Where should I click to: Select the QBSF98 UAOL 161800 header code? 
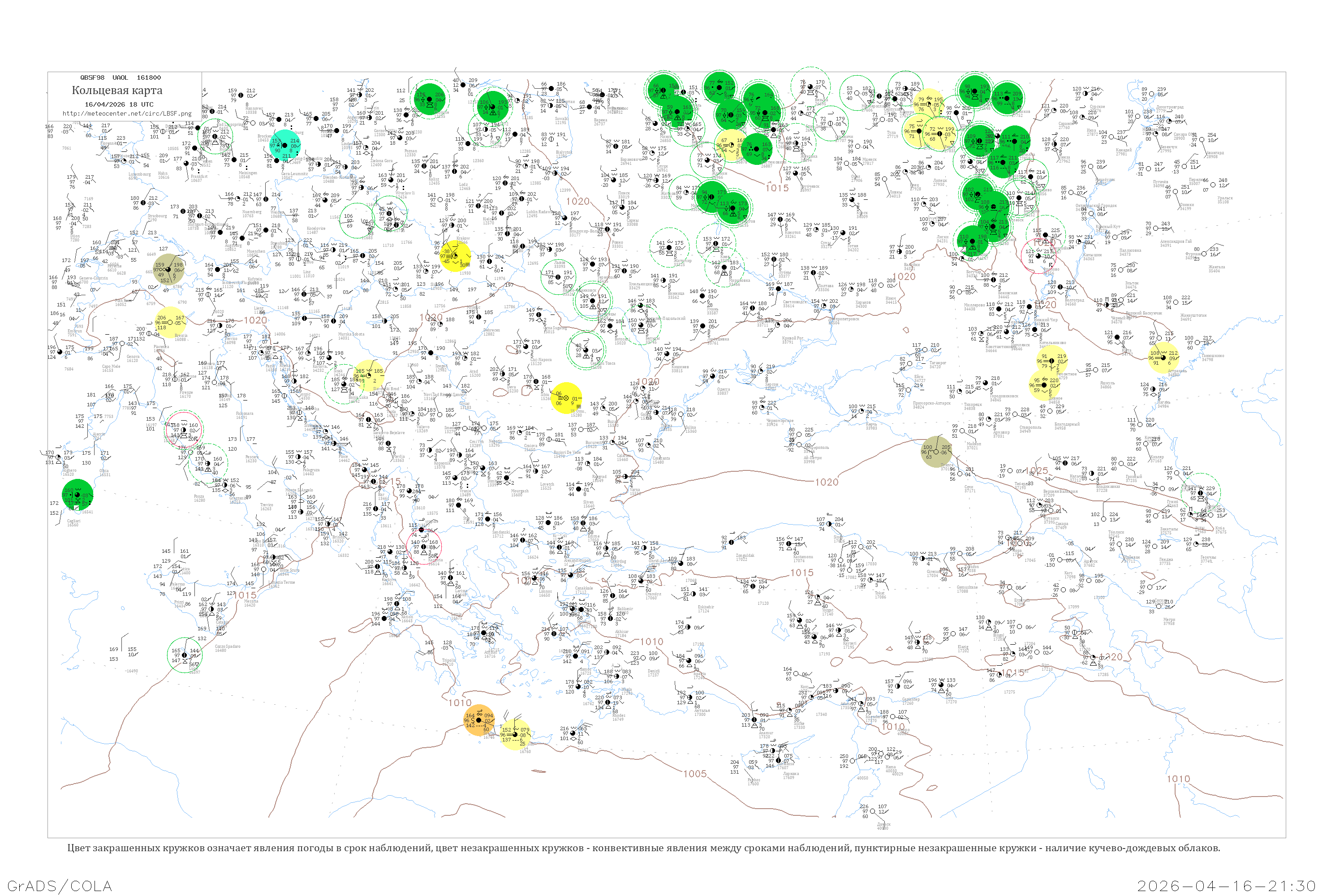click(x=120, y=77)
